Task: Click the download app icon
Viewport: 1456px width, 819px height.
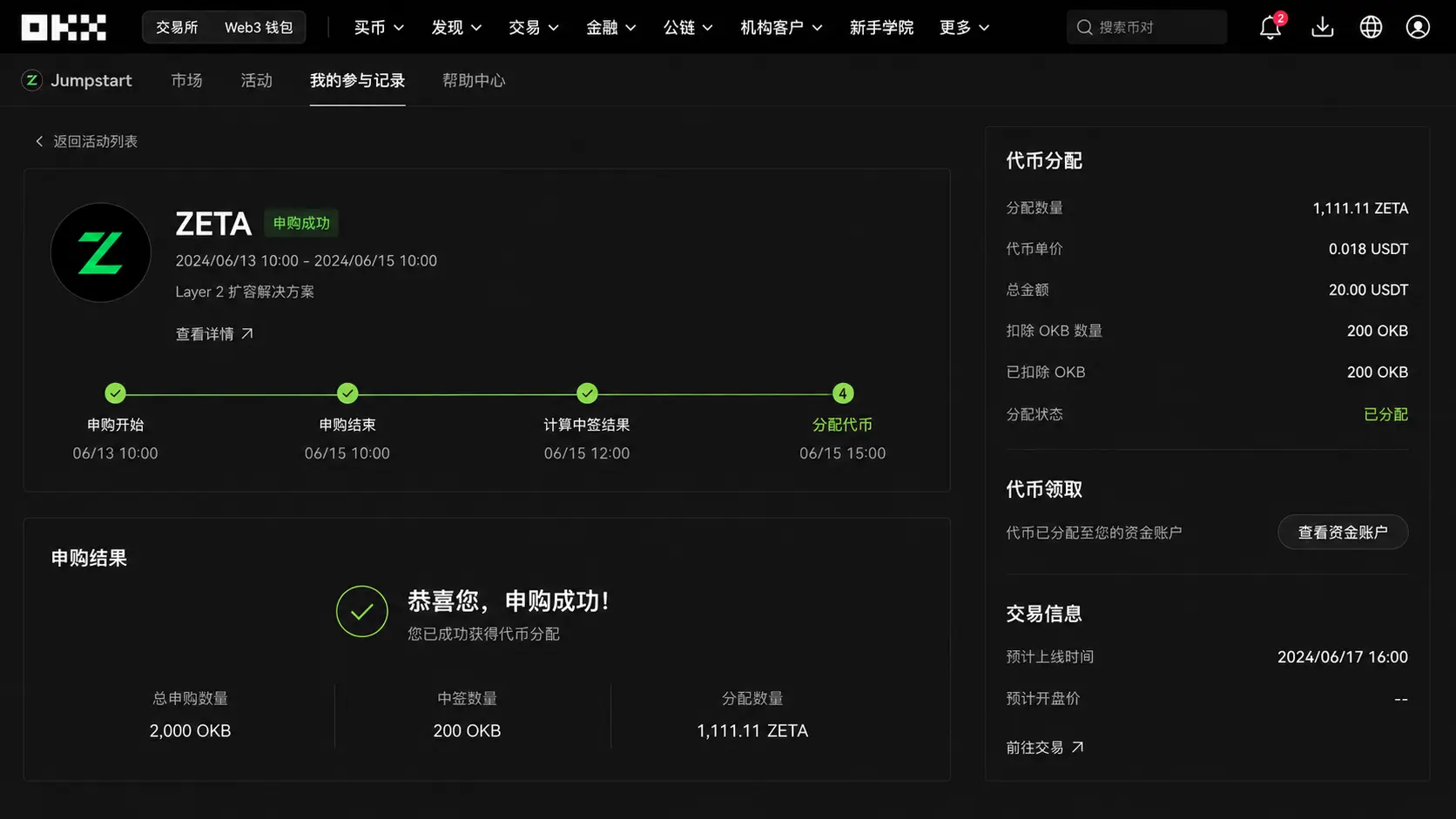Action: click(1322, 28)
